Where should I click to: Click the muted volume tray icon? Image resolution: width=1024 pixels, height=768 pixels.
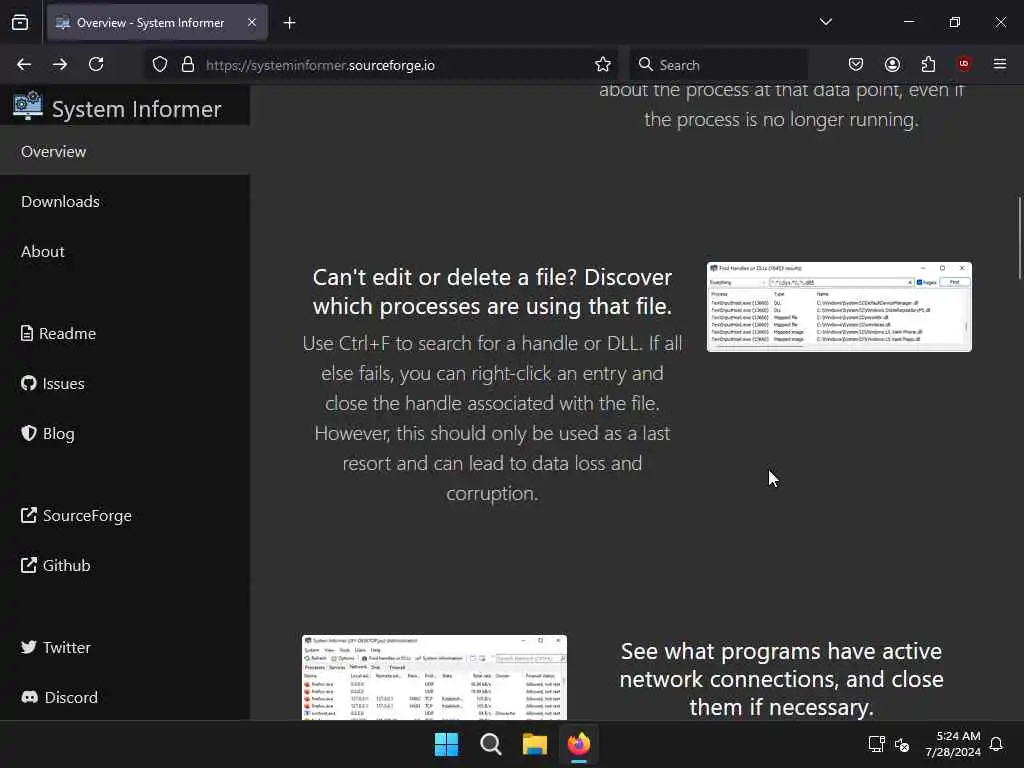coord(902,744)
